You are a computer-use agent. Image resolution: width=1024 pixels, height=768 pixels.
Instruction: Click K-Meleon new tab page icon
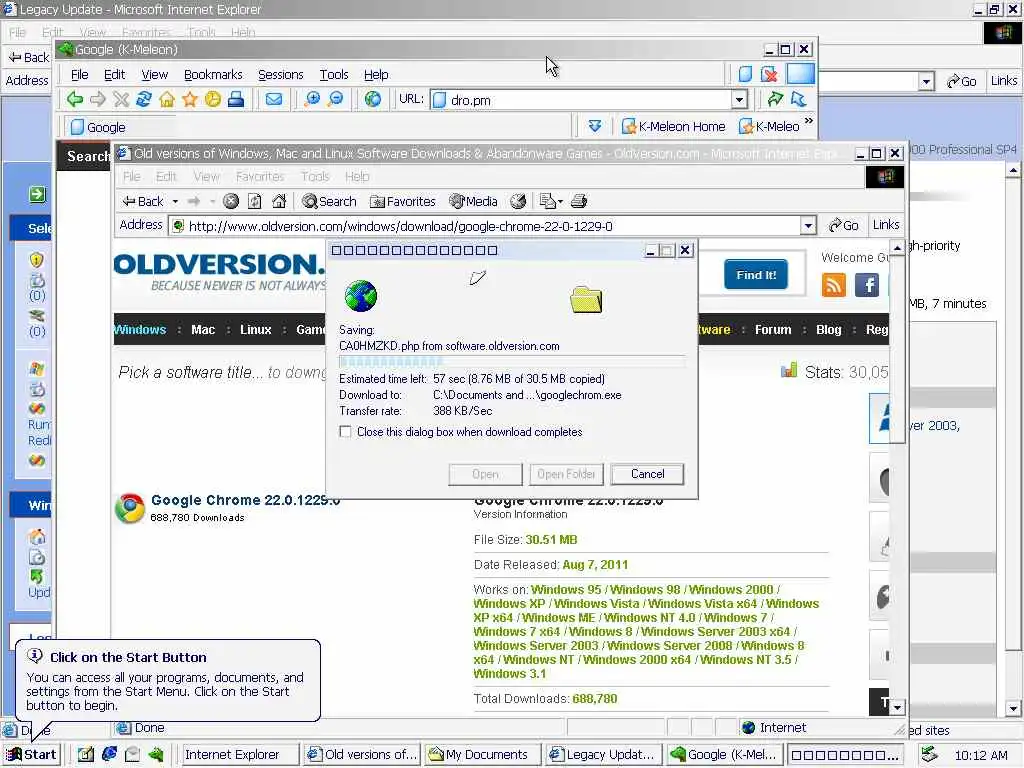[745, 74]
